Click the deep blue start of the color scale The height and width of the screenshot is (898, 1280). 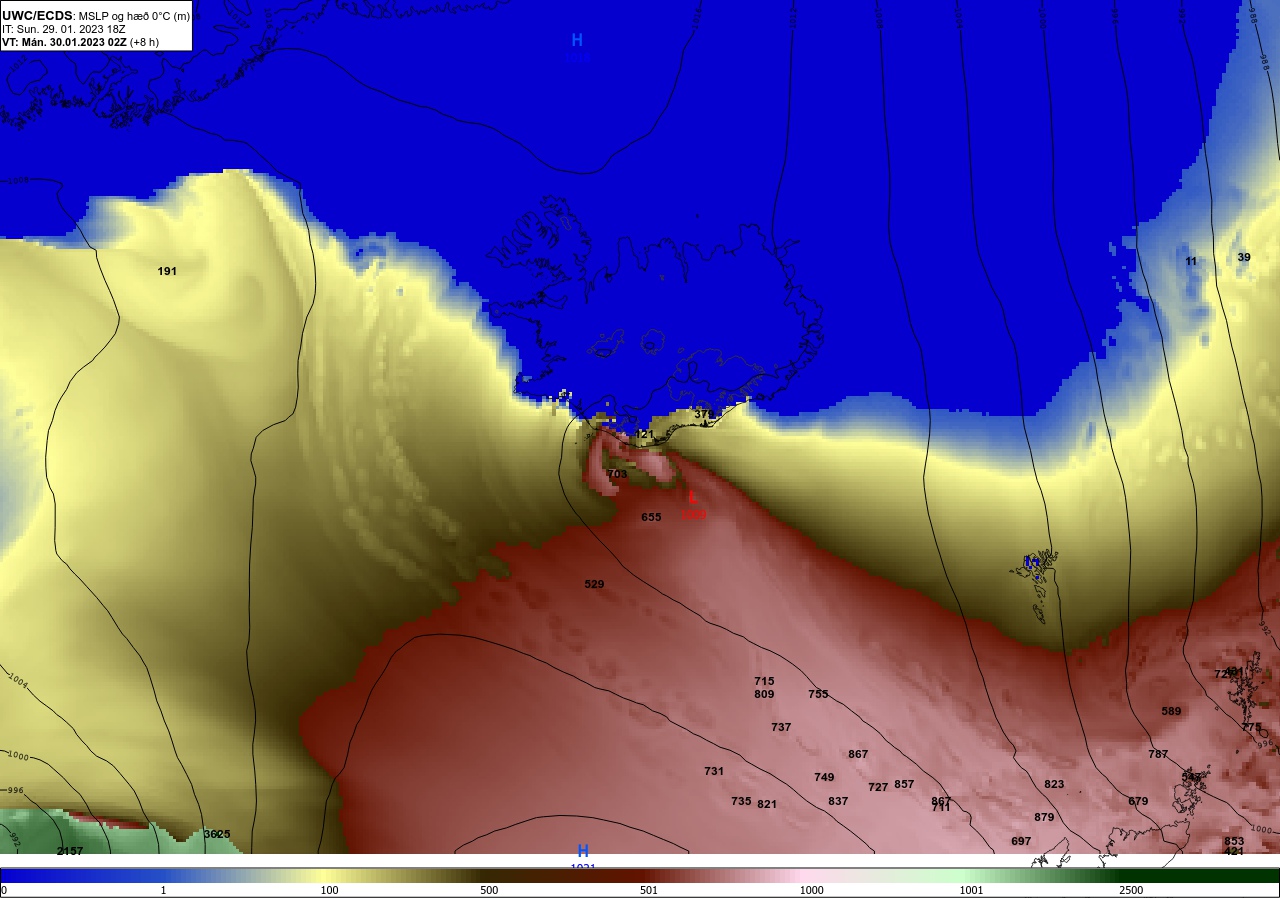click(x=20, y=875)
